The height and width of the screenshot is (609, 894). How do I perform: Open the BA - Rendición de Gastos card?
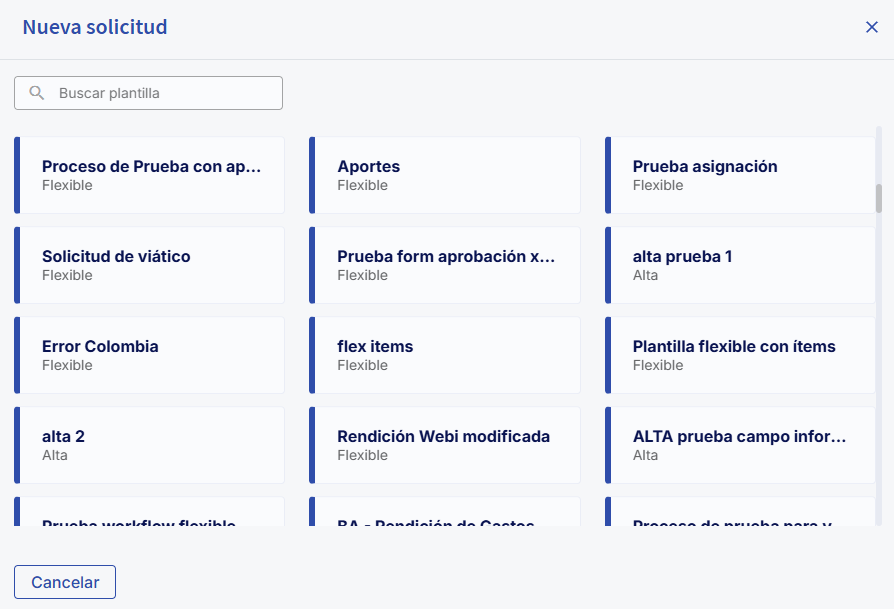tap(446, 514)
